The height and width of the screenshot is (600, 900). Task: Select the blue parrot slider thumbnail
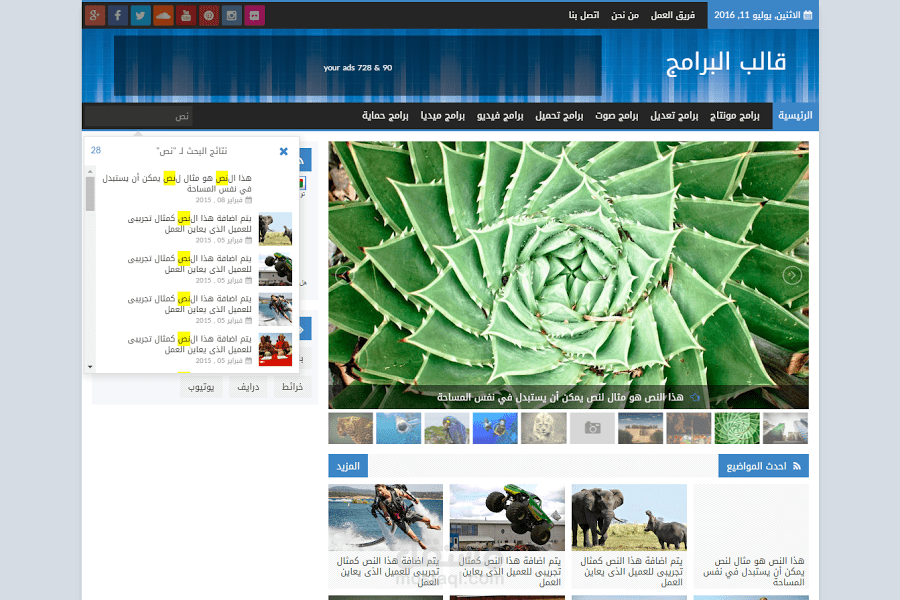[x=447, y=428]
